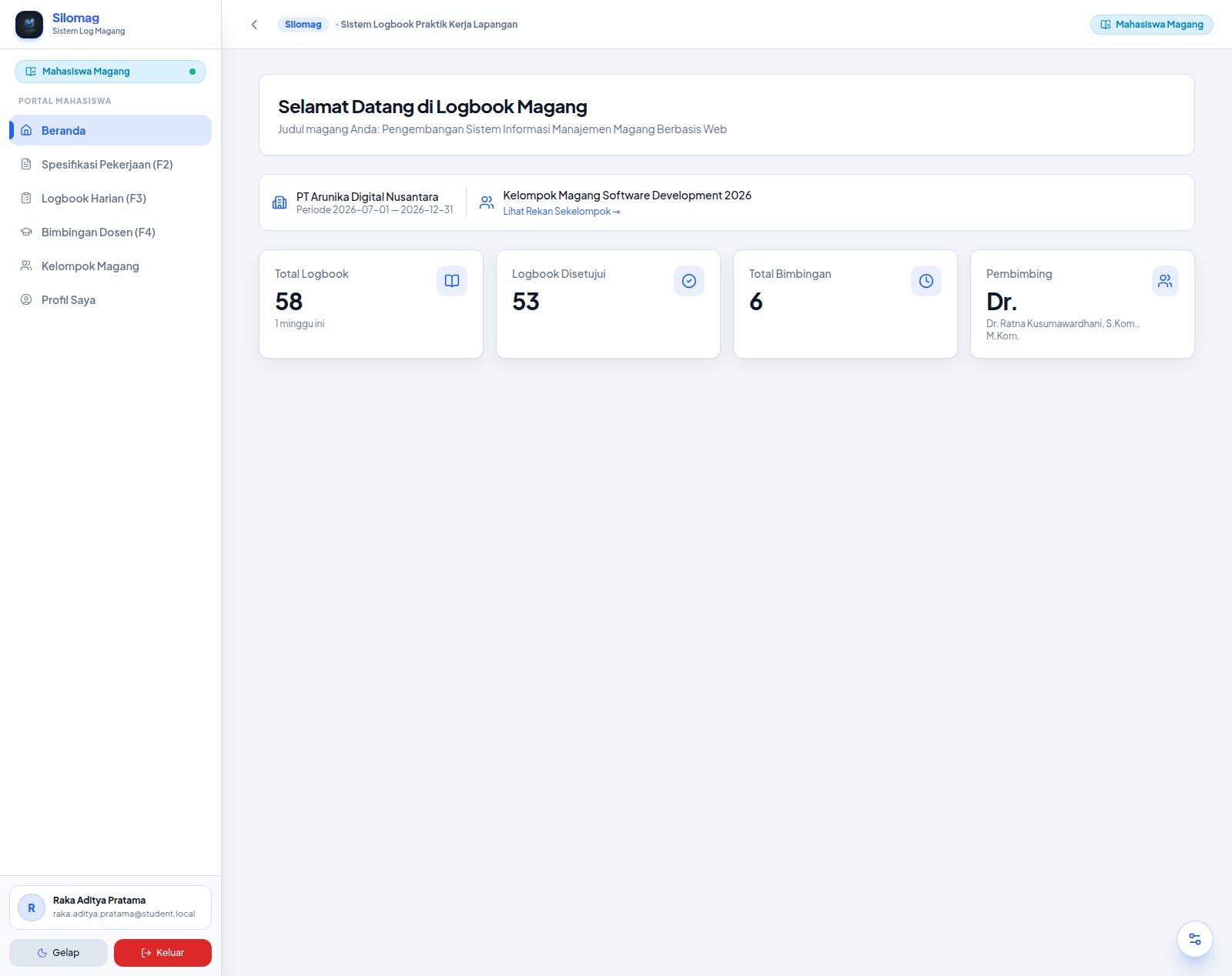
Task: Click the heading Selamat Datang di Logbook Magang
Action: pos(433,107)
